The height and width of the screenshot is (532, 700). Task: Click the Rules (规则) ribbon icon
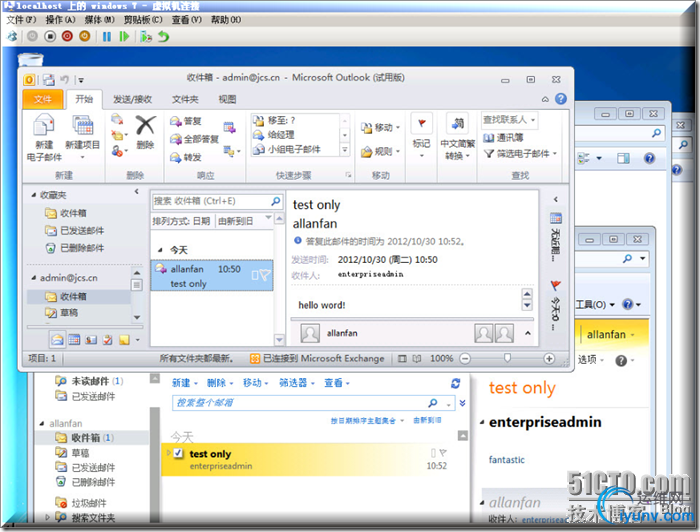coord(367,152)
